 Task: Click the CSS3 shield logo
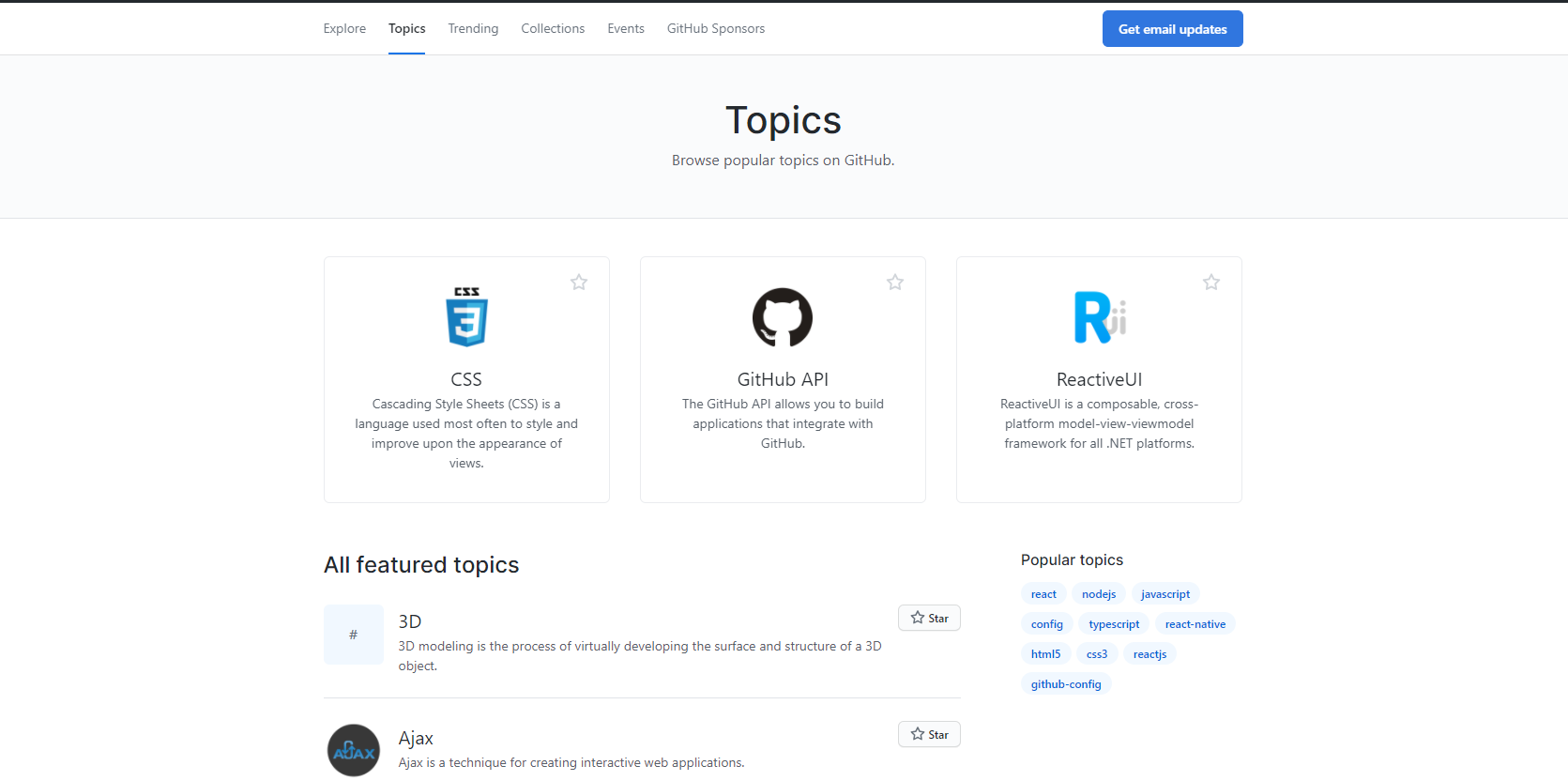tap(466, 317)
